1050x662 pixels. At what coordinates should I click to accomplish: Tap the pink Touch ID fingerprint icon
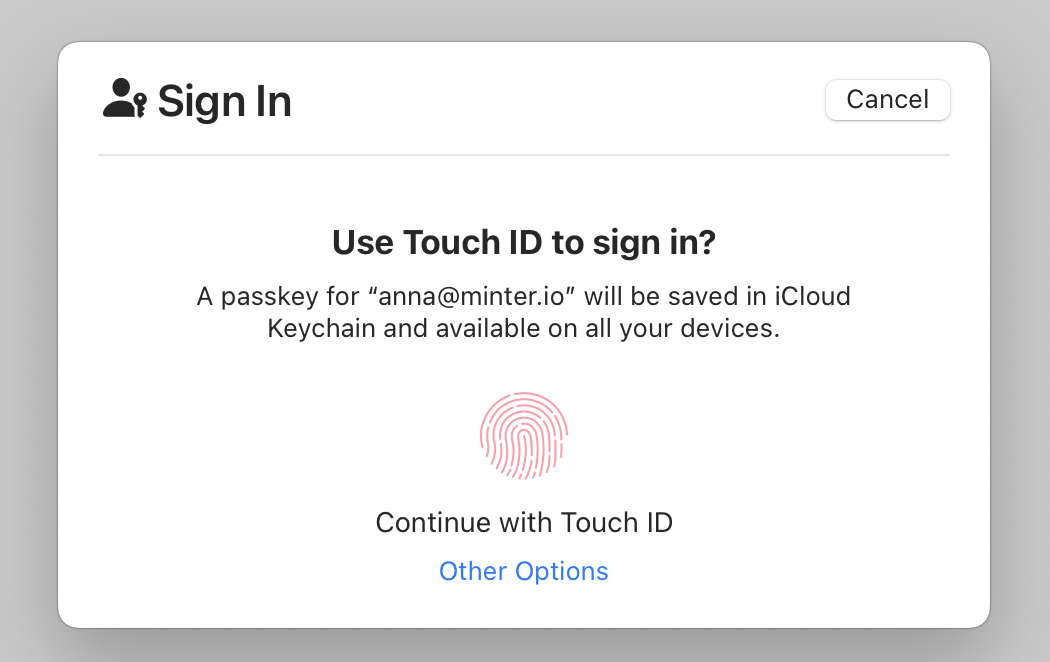[x=524, y=435]
